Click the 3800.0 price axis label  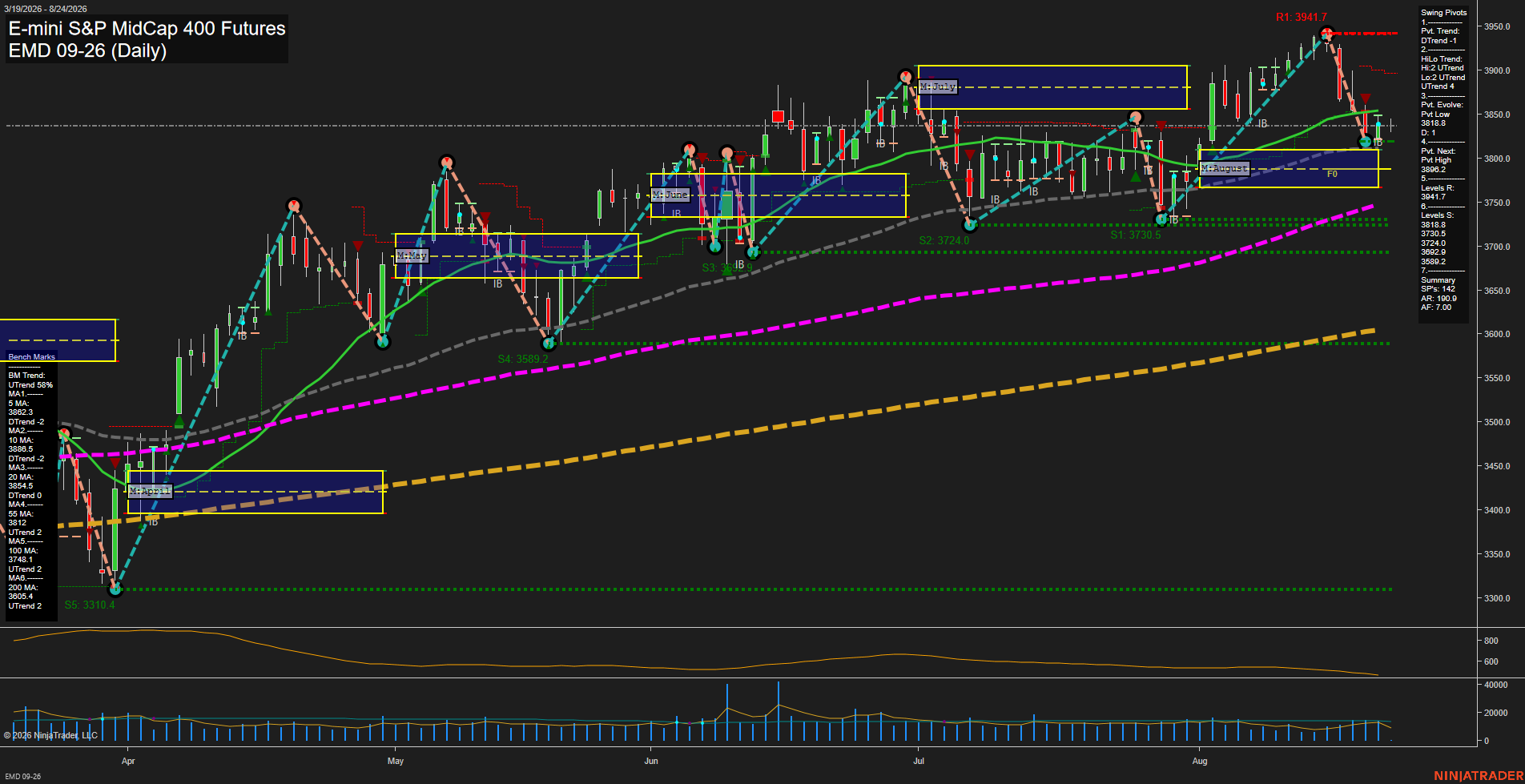(1497, 159)
